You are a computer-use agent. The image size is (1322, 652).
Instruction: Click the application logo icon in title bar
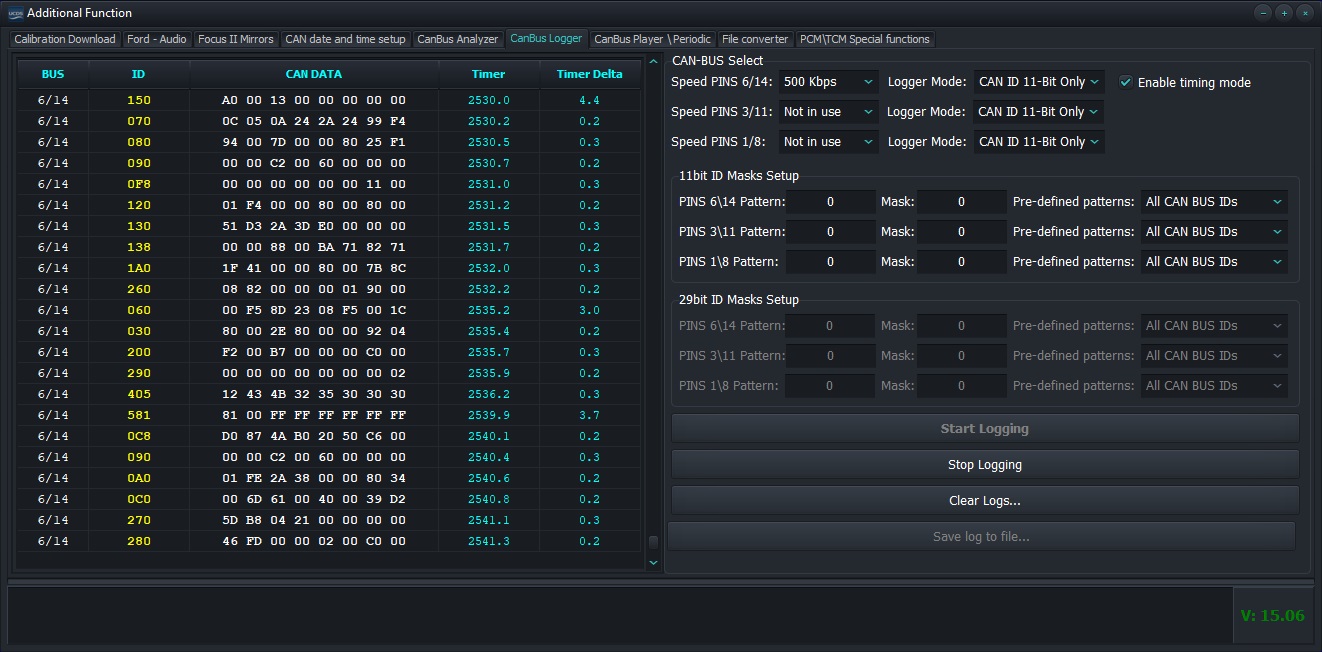click(x=15, y=13)
